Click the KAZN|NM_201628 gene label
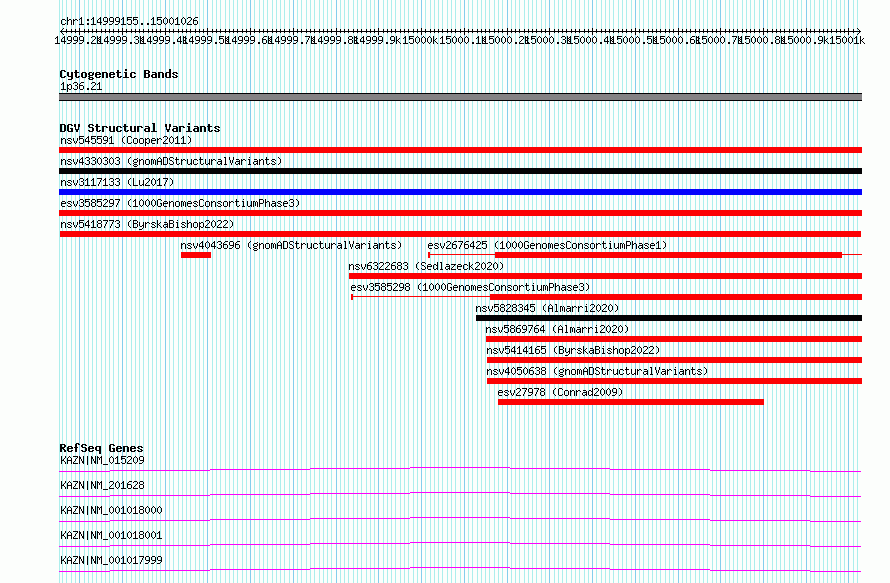This screenshot has width=890, height=583. point(102,485)
